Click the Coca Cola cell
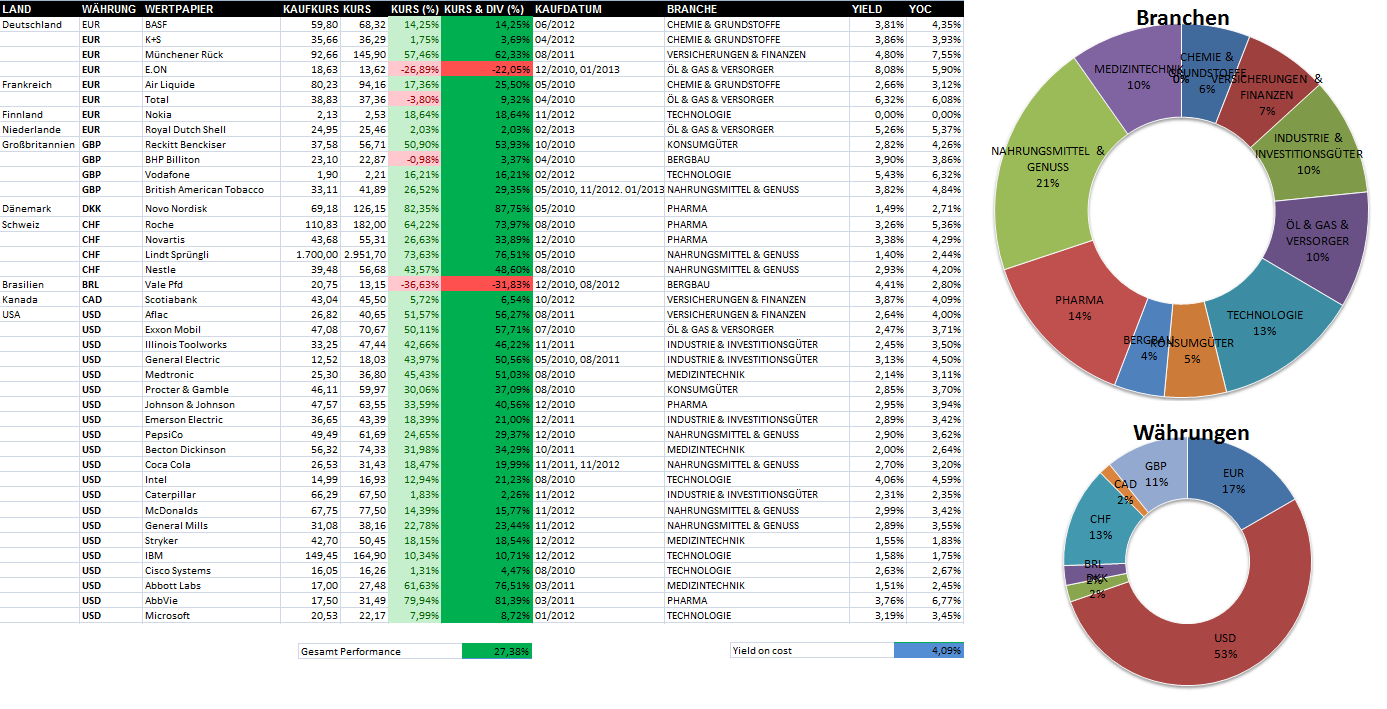Screen dimensions: 1387x709 click(210, 464)
